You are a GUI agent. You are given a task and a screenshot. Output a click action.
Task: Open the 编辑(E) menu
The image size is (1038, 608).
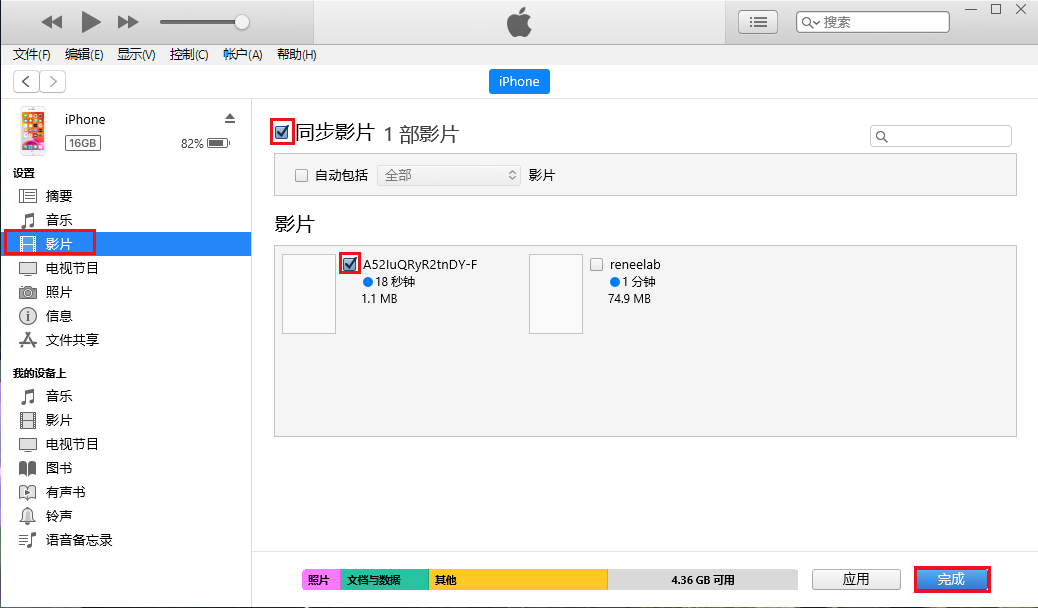coord(84,54)
